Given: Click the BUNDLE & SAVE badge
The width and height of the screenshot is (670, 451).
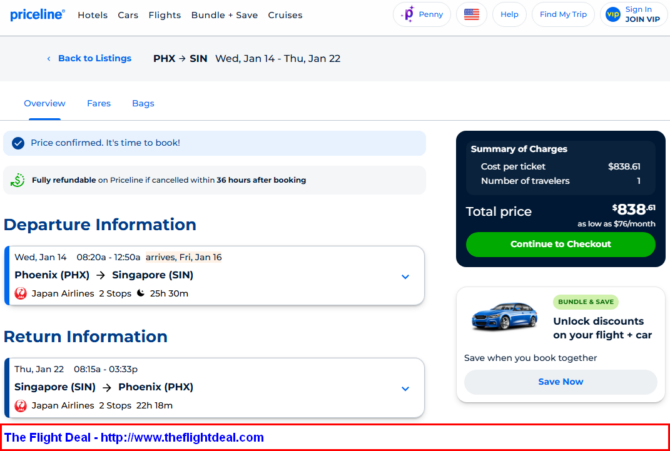Looking at the screenshot, I should coord(585,302).
